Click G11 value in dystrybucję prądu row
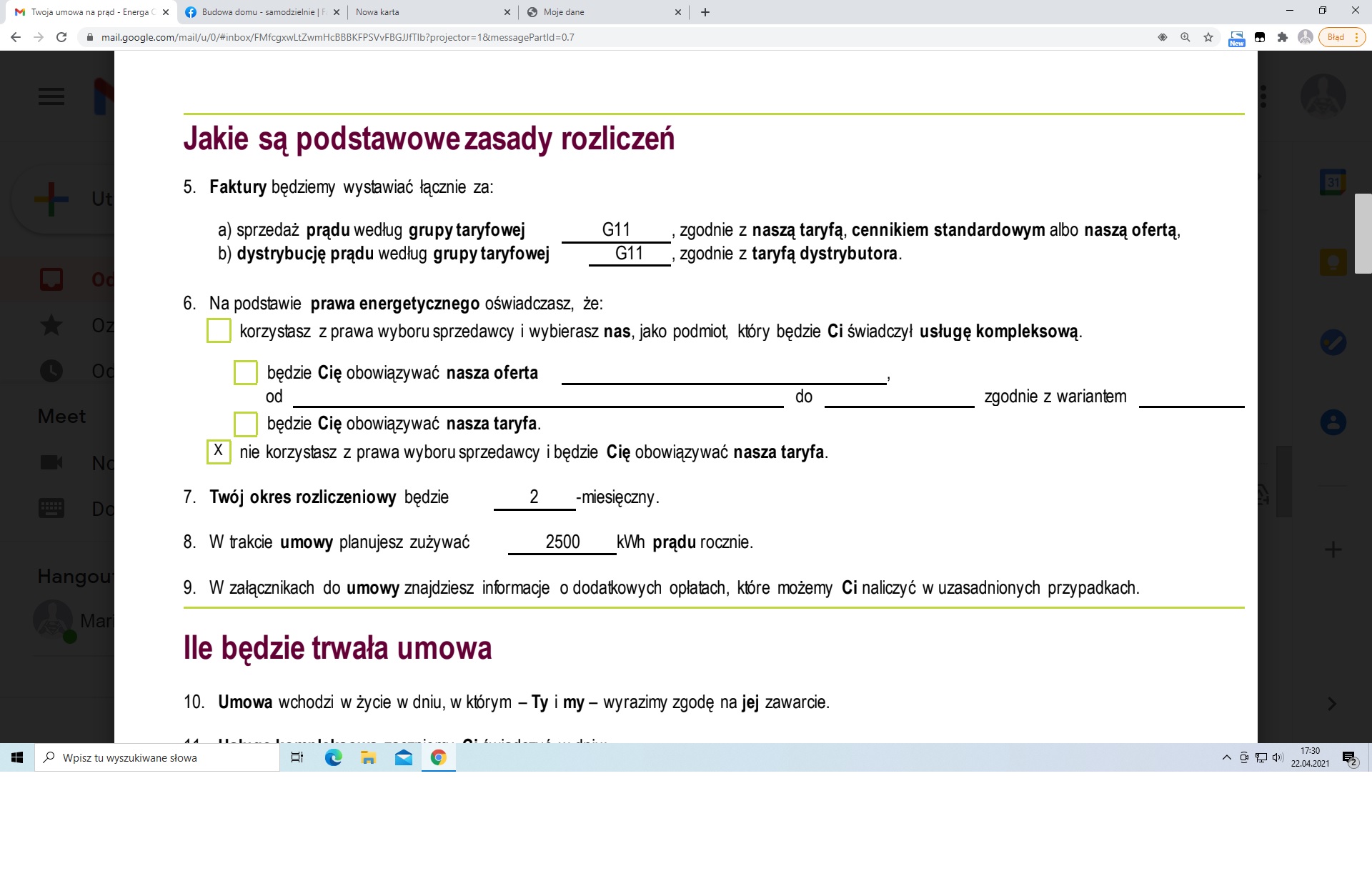 point(629,253)
